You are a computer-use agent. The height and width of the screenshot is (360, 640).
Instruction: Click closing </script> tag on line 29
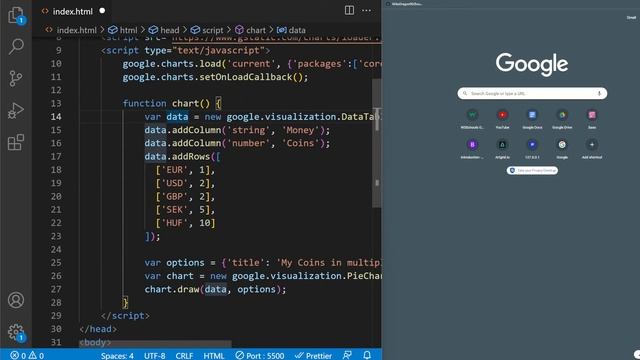click(x=125, y=316)
